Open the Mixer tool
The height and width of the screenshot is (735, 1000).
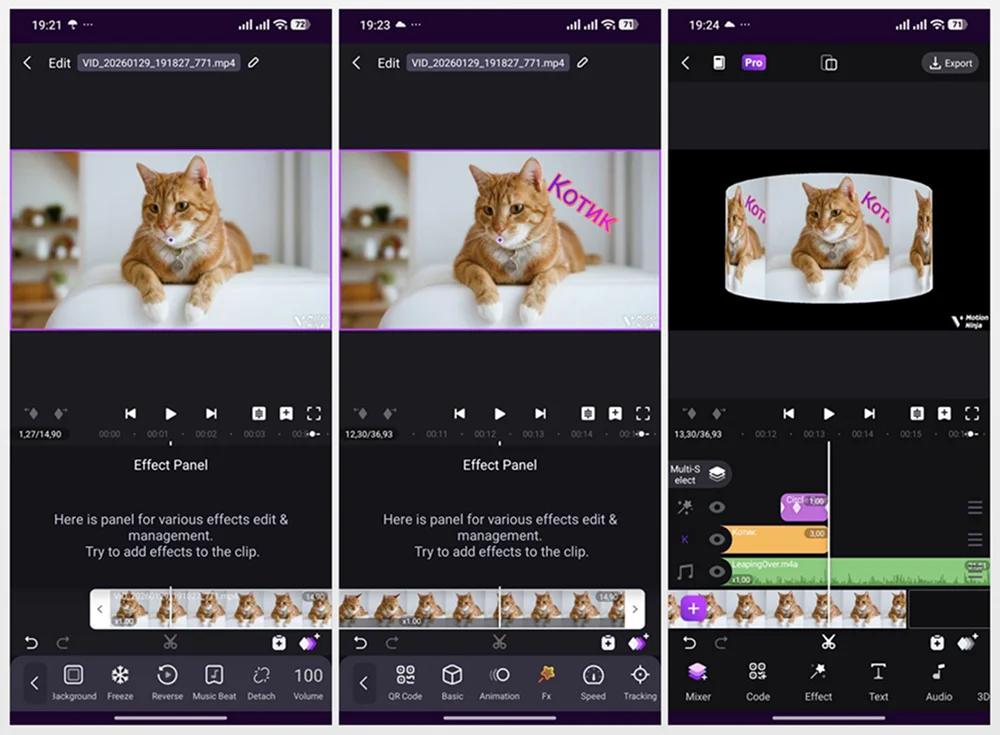click(x=698, y=674)
